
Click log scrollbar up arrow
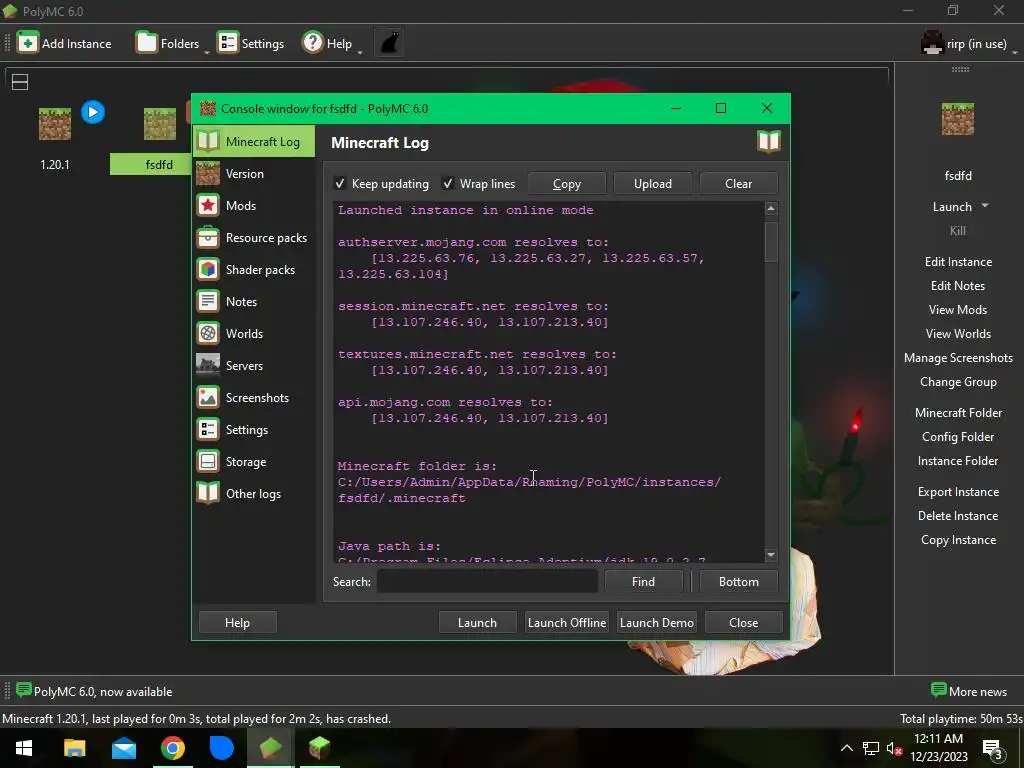771,208
